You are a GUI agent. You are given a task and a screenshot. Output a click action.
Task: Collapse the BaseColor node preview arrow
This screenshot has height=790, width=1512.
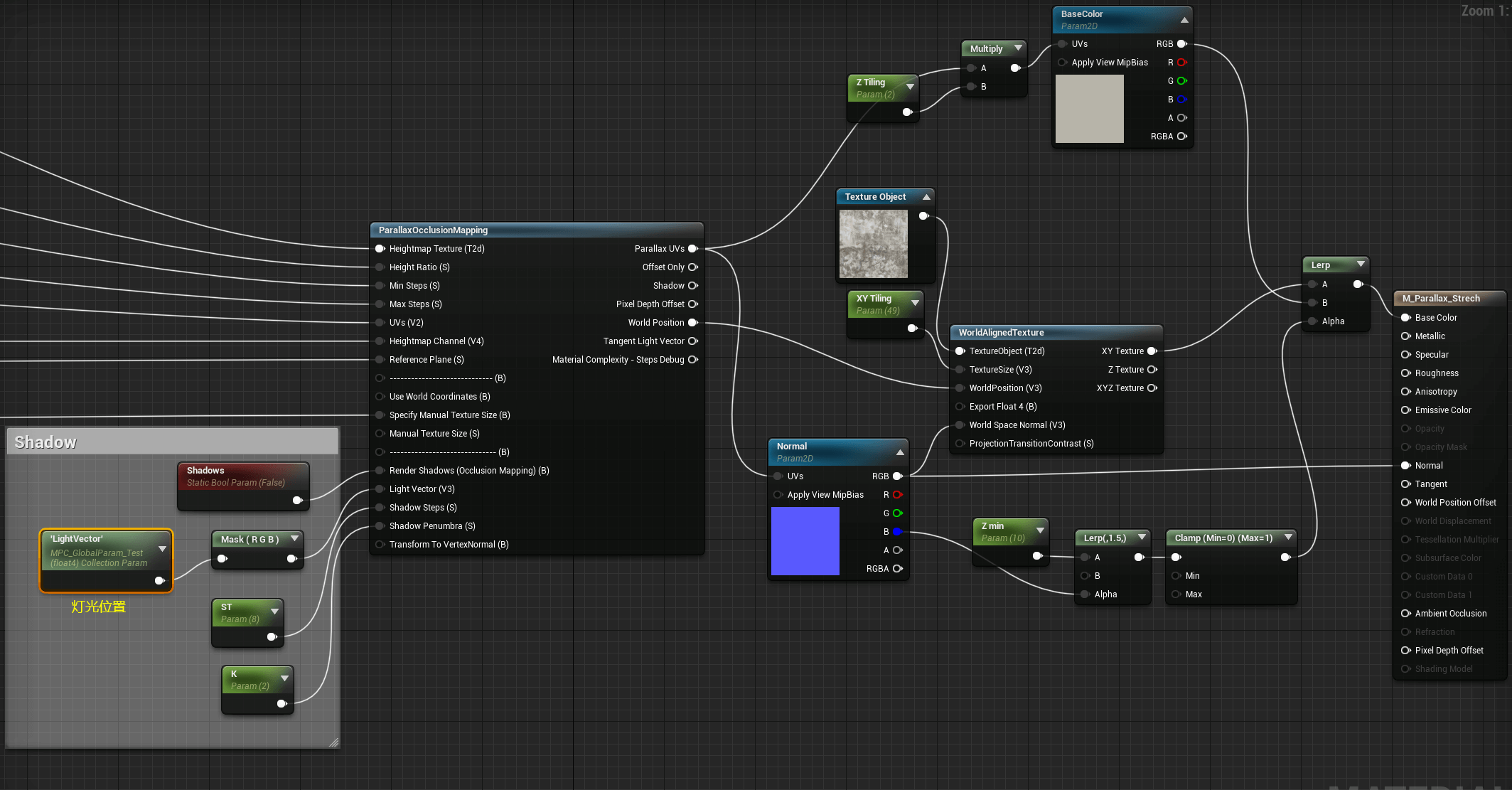pyautogui.click(x=1184, y=19)
